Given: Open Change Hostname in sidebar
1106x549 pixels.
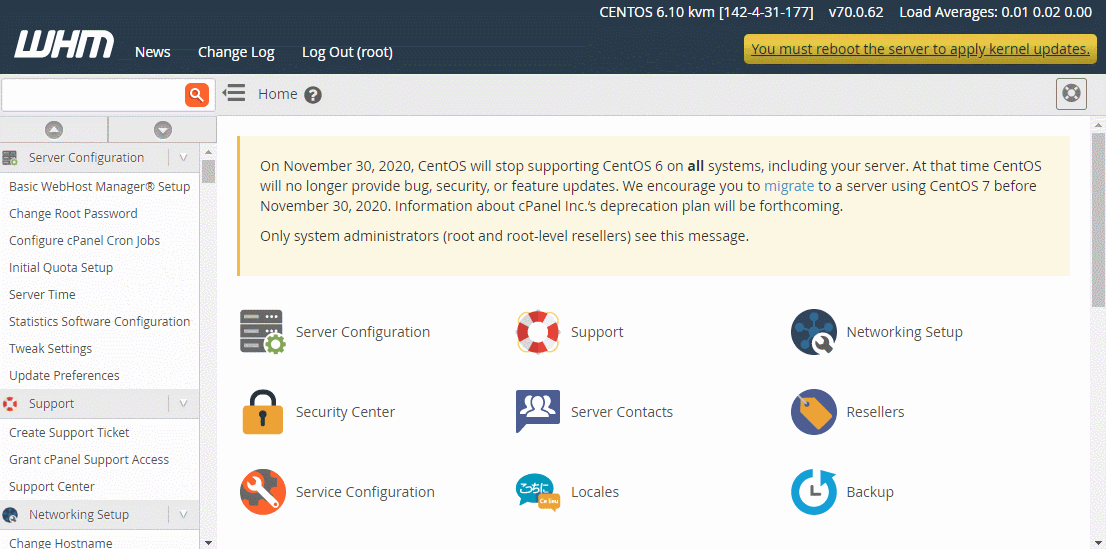Looking at the screenshot, I should (61, 543).
